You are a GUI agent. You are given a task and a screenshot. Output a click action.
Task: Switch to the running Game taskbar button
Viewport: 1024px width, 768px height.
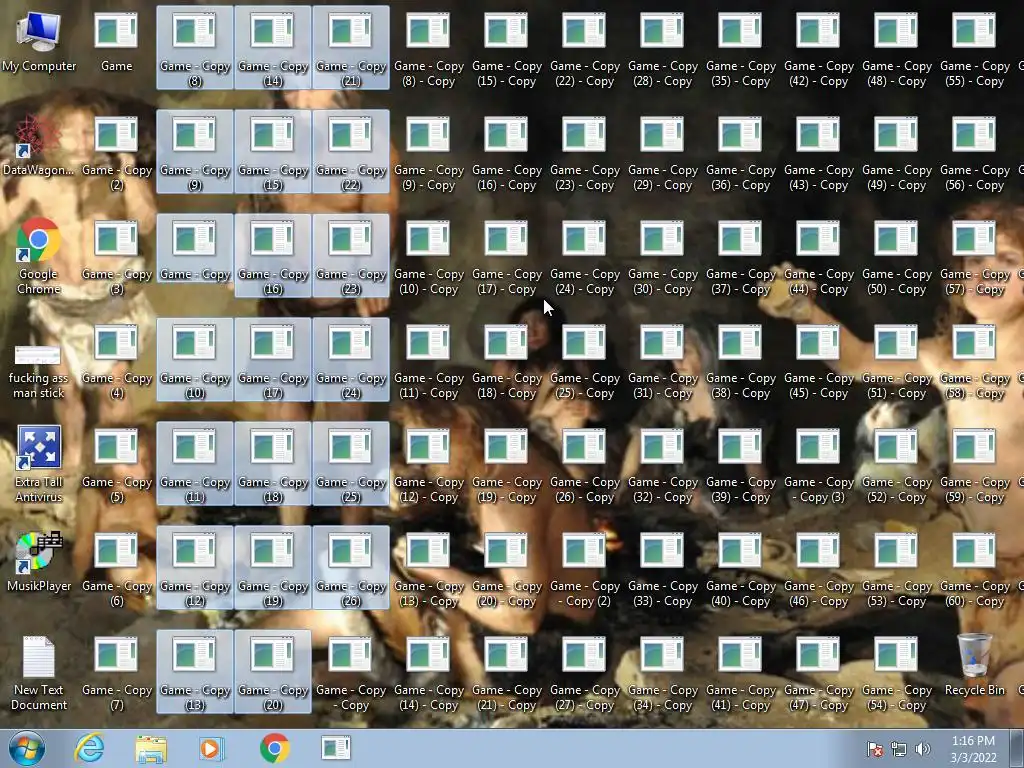(x=336, y=748)
